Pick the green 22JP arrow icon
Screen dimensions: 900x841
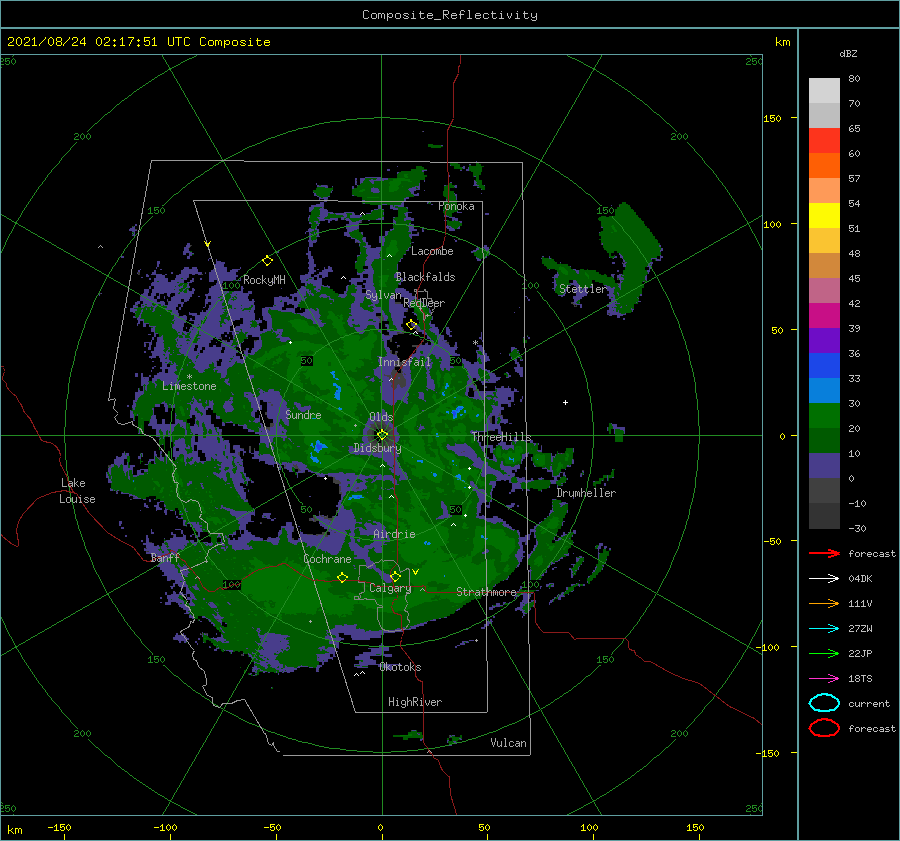[x=824, y=653]
